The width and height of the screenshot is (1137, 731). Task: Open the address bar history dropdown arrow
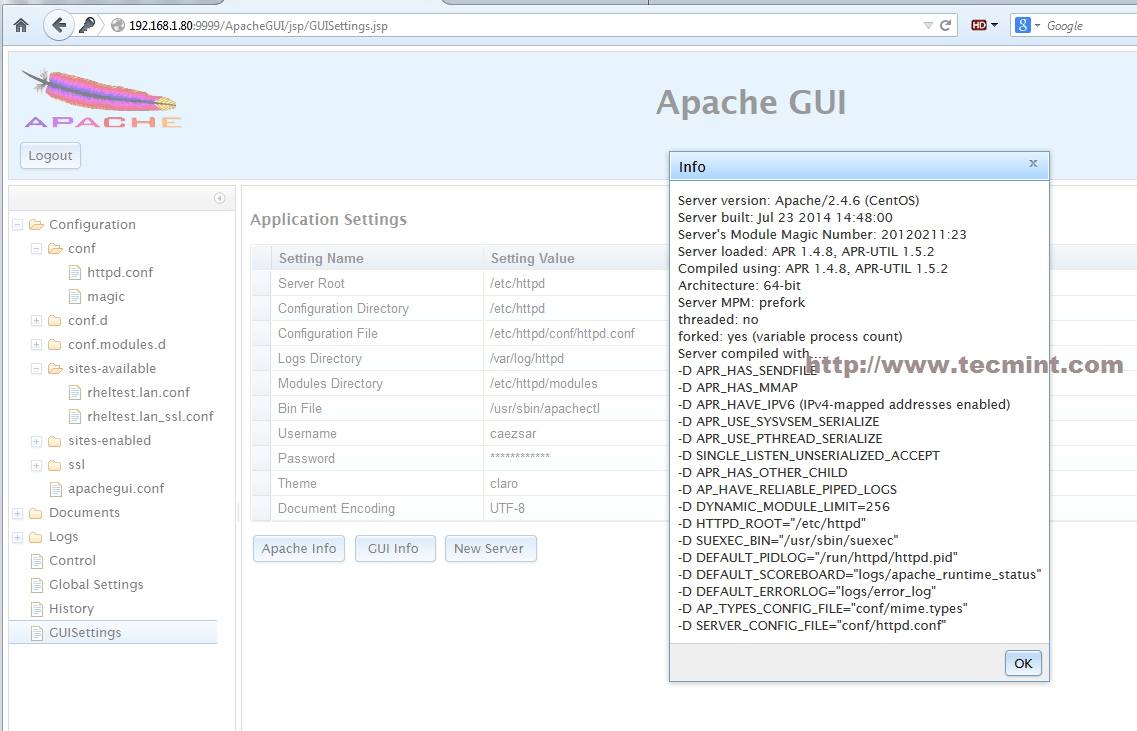927,25
